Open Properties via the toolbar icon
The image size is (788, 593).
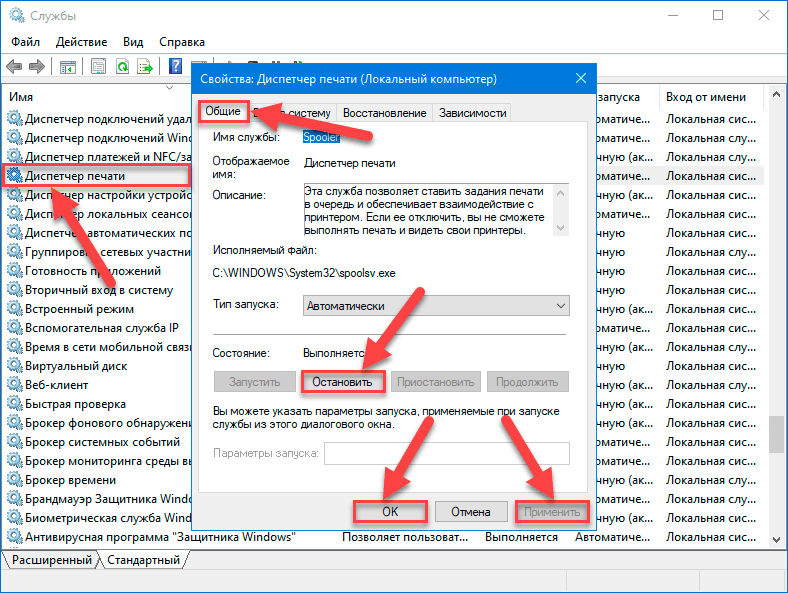tap(98, 66)
